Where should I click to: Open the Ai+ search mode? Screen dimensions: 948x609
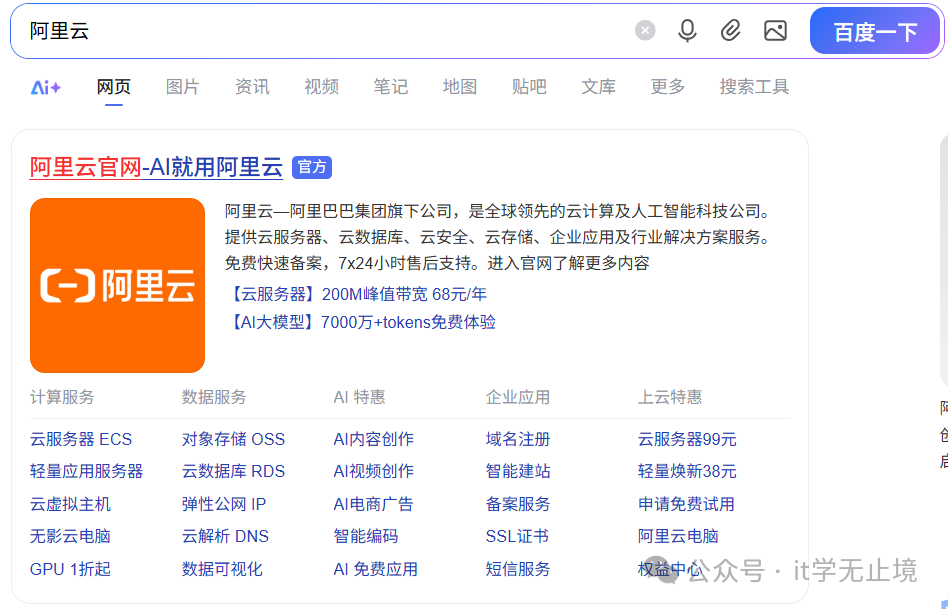[x=46, y=88]
